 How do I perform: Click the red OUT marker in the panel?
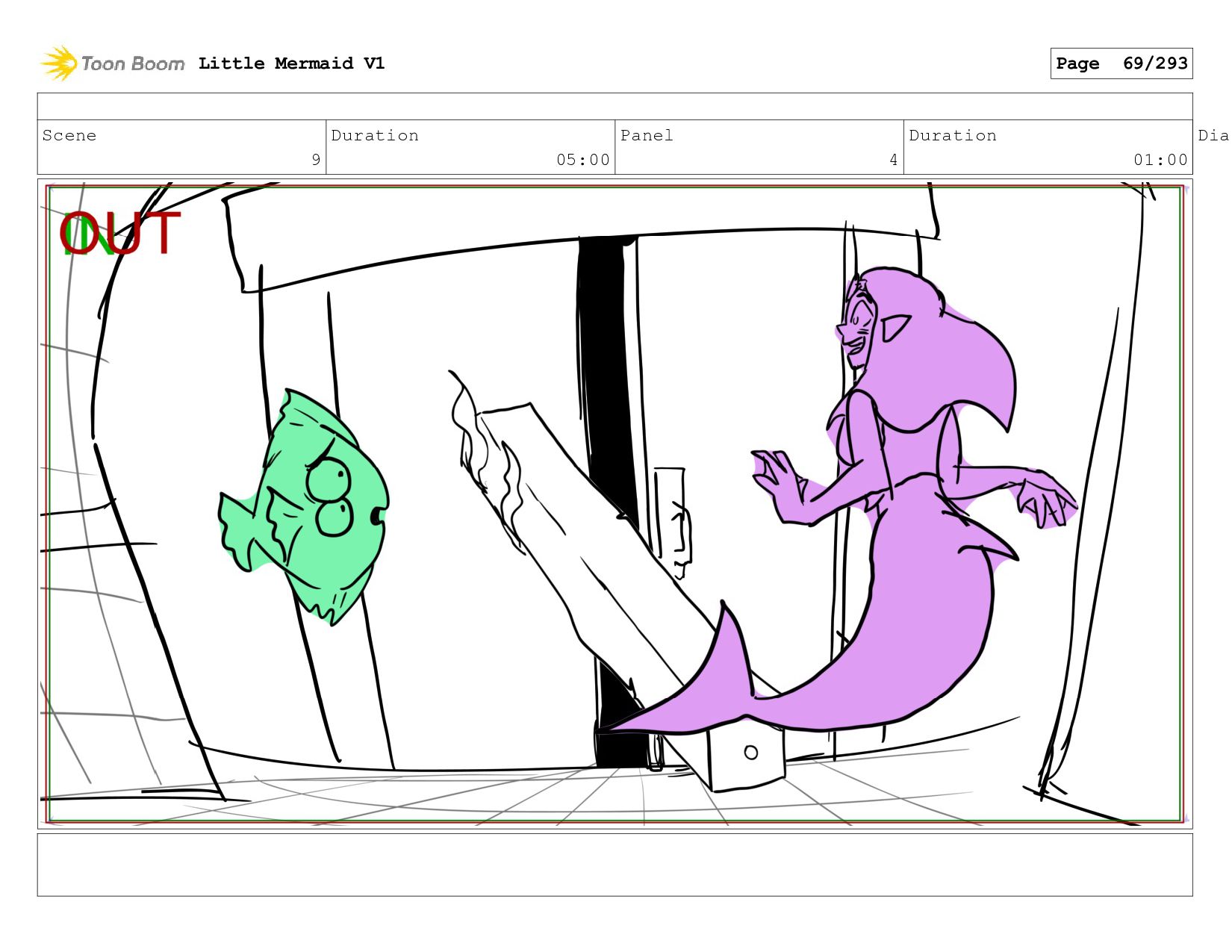click(x=120, y=233)
